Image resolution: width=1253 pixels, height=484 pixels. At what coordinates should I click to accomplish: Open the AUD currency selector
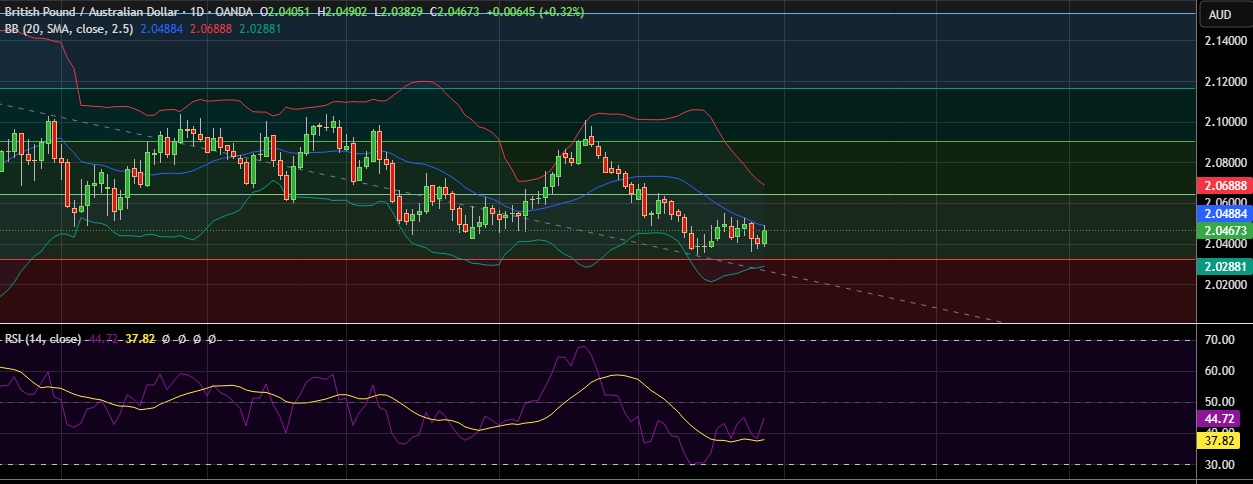(1219, 14)
